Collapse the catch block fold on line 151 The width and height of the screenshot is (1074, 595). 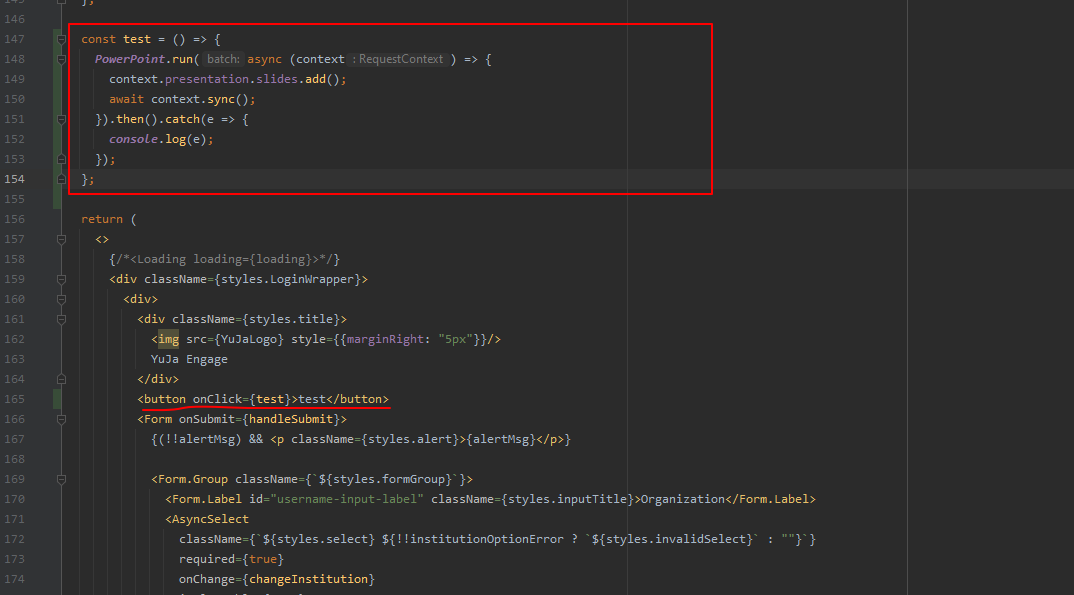61,119
